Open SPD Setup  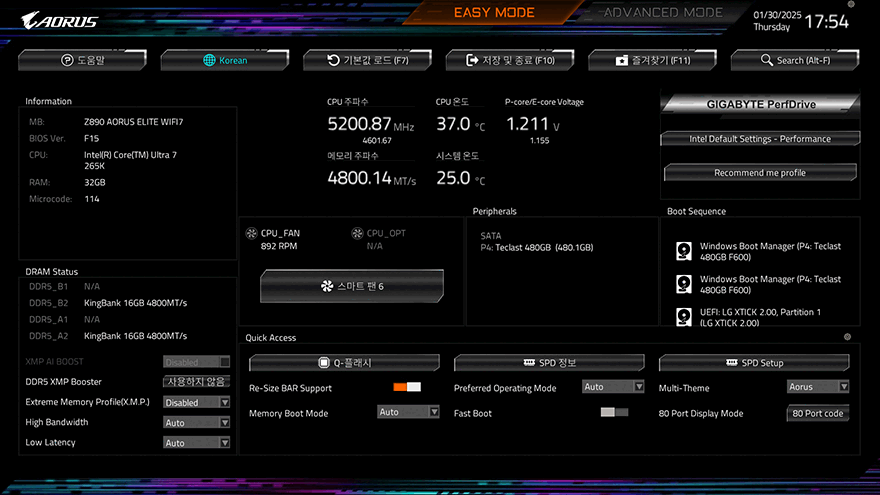pyautogui.click(x=754, y=363)
